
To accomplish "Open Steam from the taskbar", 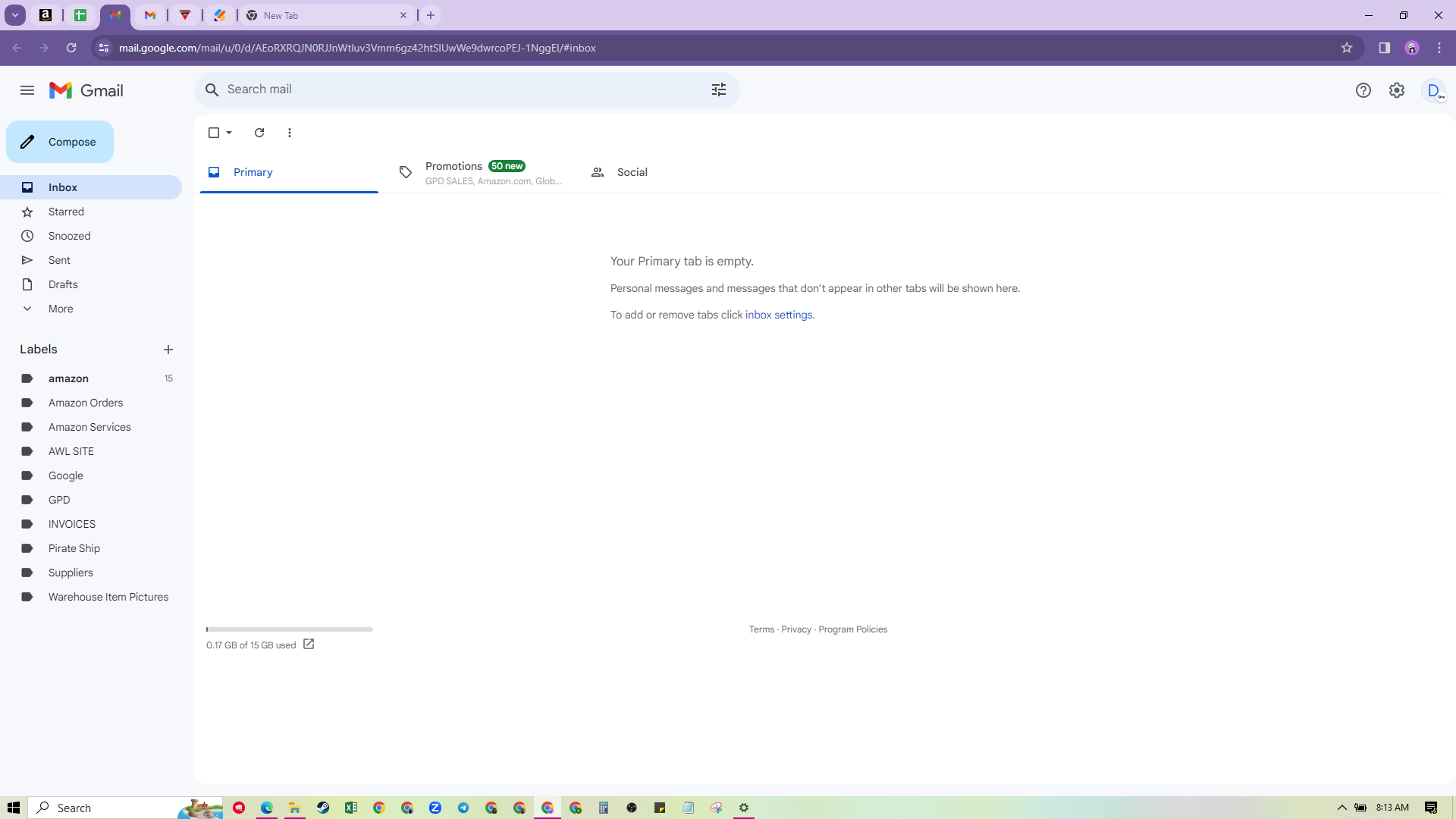I will pos(323,808).
